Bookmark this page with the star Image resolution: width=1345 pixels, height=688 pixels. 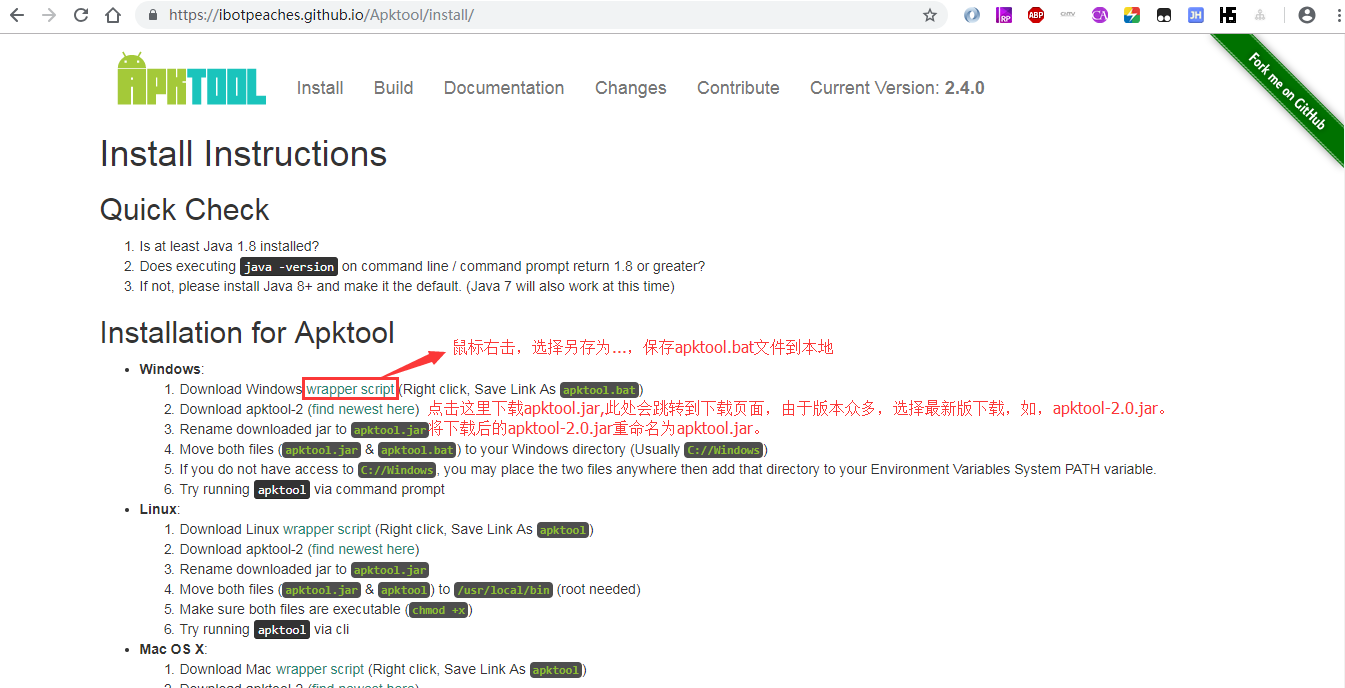pos(930,15)
